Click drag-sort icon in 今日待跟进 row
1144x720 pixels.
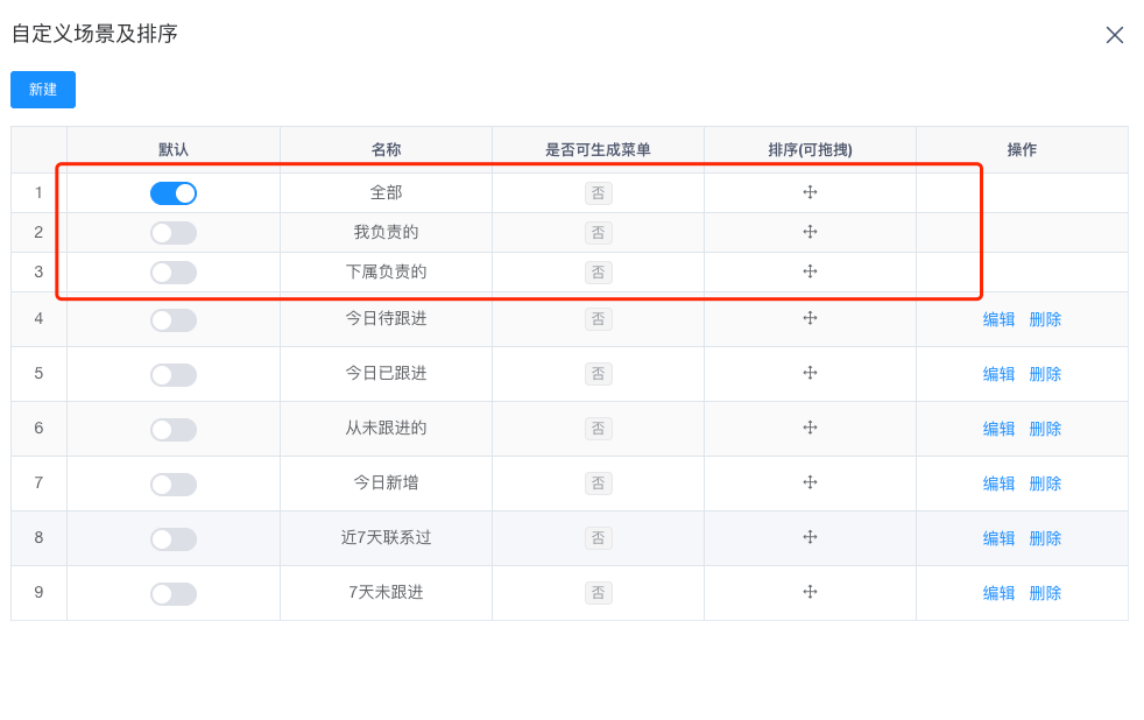click(x=810, y=318)
